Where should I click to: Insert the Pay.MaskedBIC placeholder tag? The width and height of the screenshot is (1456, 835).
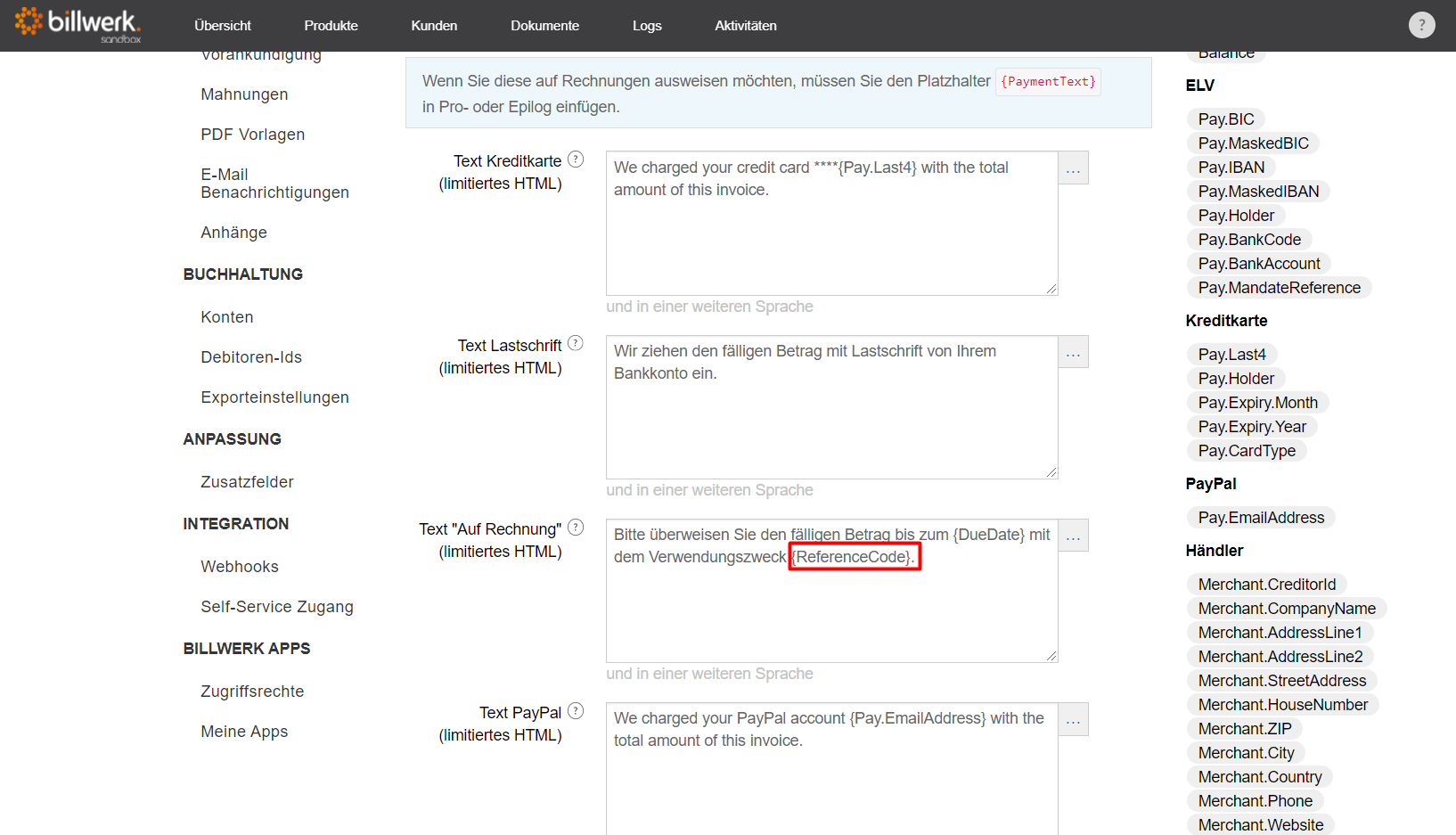(1253, 143)
